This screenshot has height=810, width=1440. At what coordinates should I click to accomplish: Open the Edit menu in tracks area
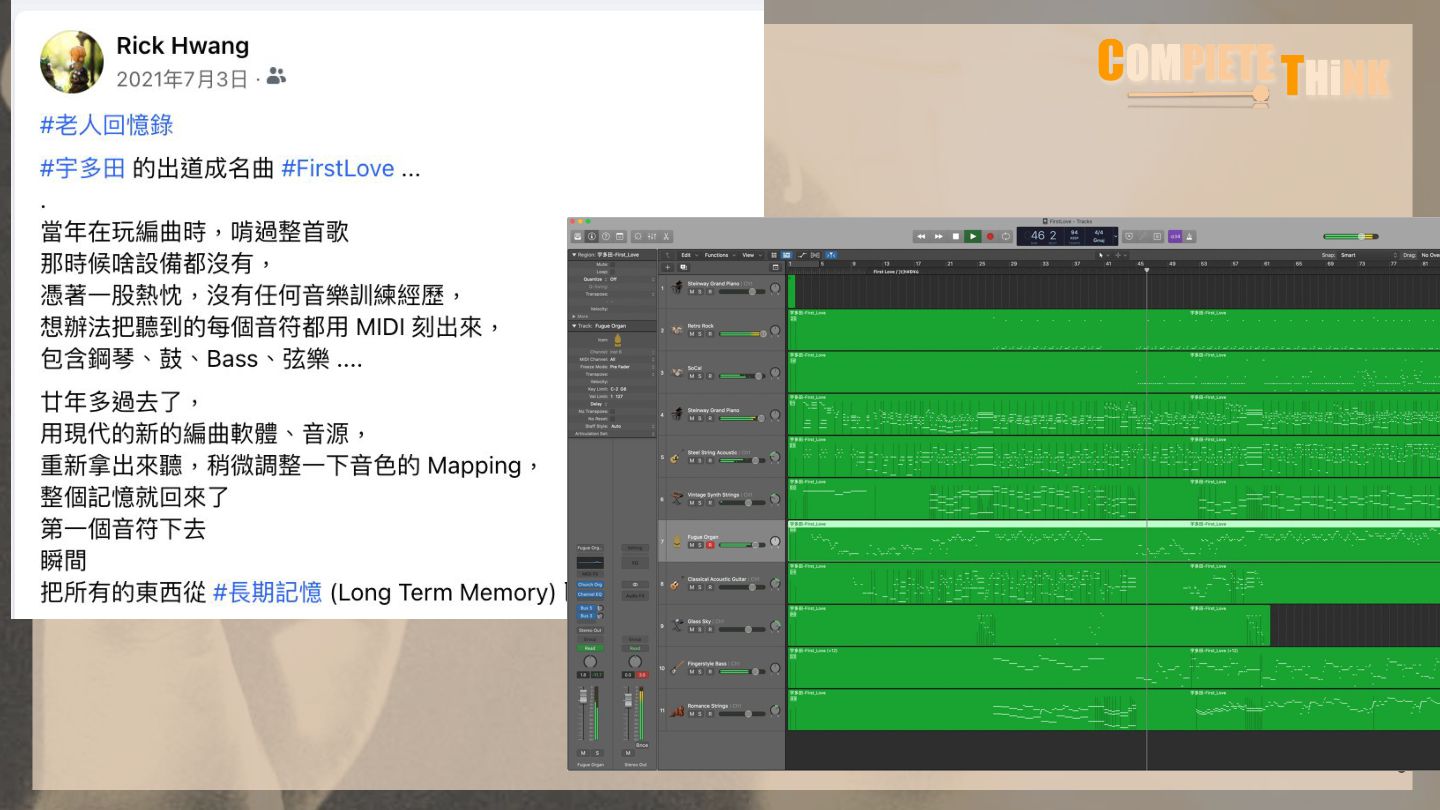click(689, 255)
